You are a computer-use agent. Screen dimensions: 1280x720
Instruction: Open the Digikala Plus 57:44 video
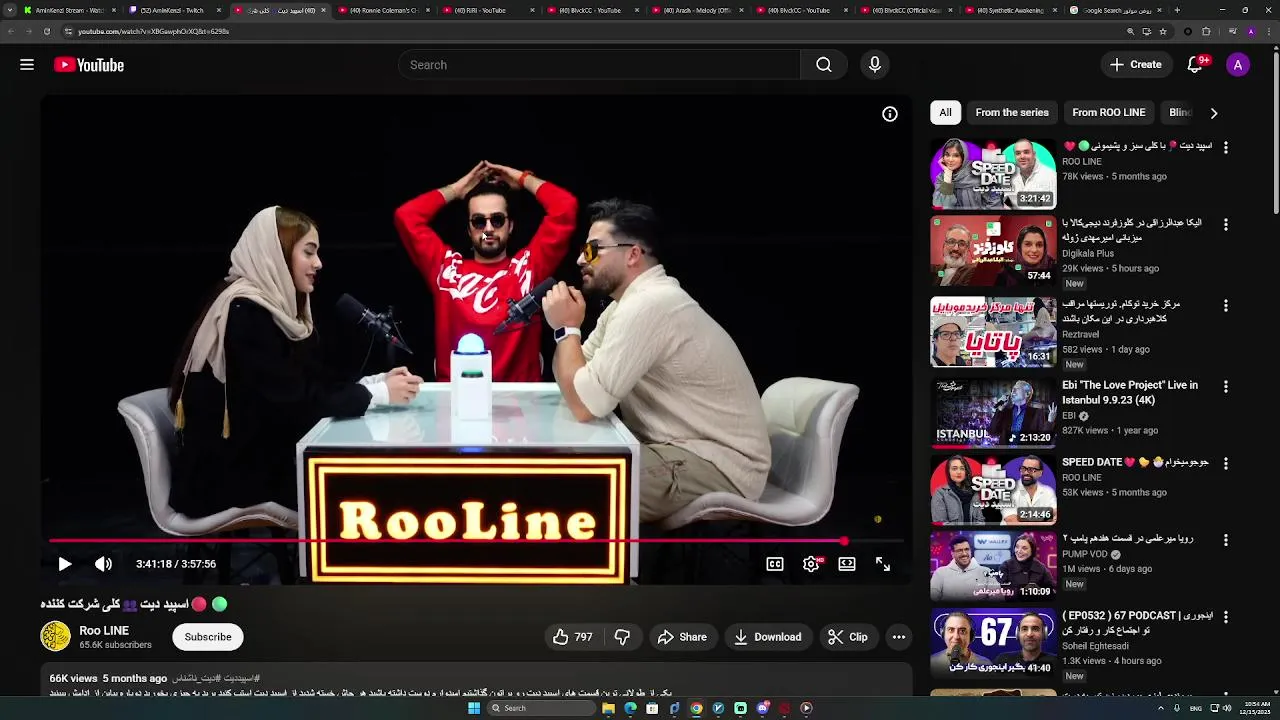coord(993,251)
